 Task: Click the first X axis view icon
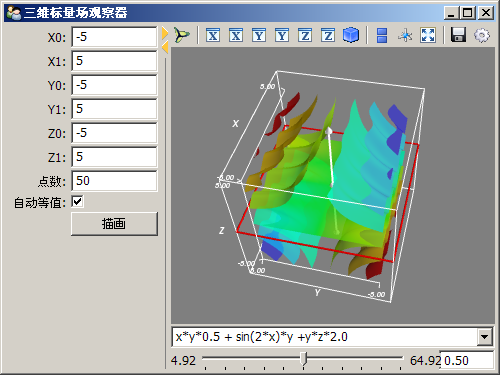(x=213, y=35)
